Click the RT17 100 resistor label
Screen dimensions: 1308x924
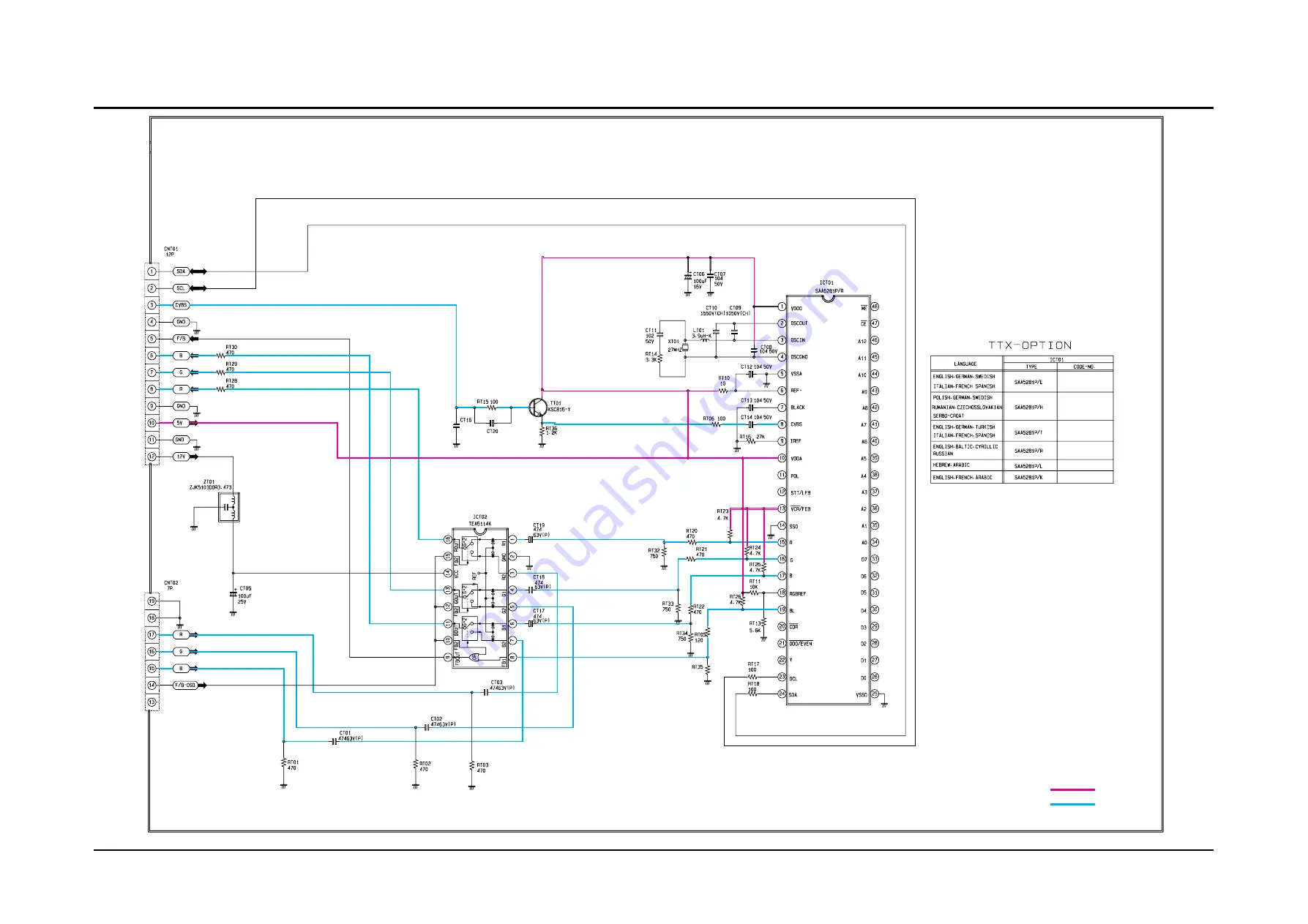tap(753, 666)
